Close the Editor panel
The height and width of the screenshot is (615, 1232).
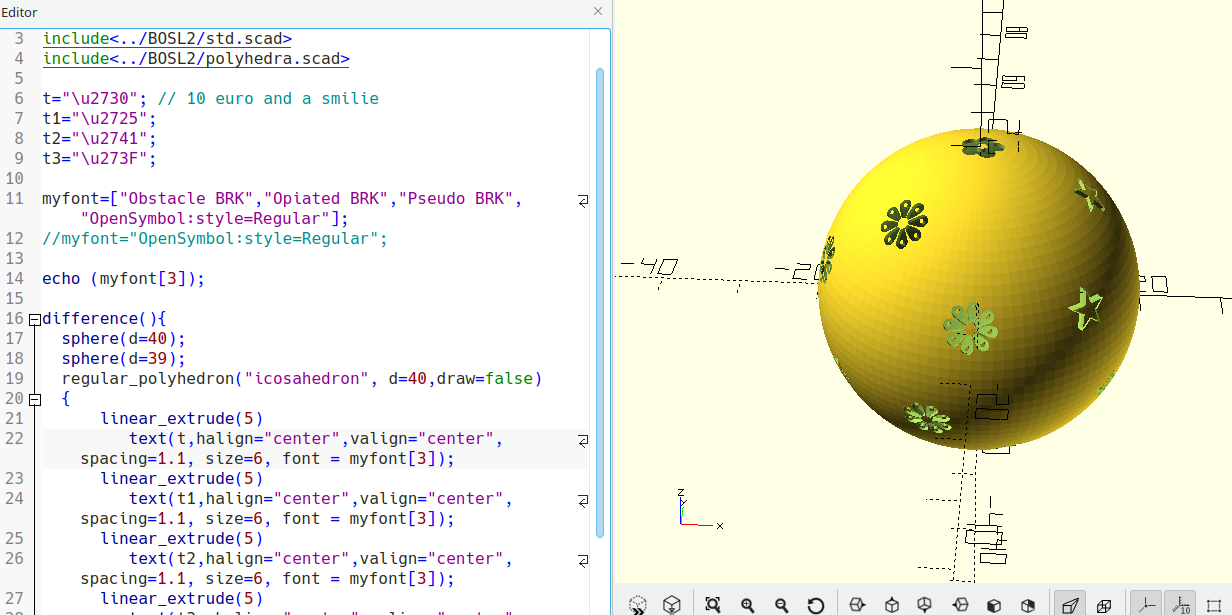pos(598,11)
